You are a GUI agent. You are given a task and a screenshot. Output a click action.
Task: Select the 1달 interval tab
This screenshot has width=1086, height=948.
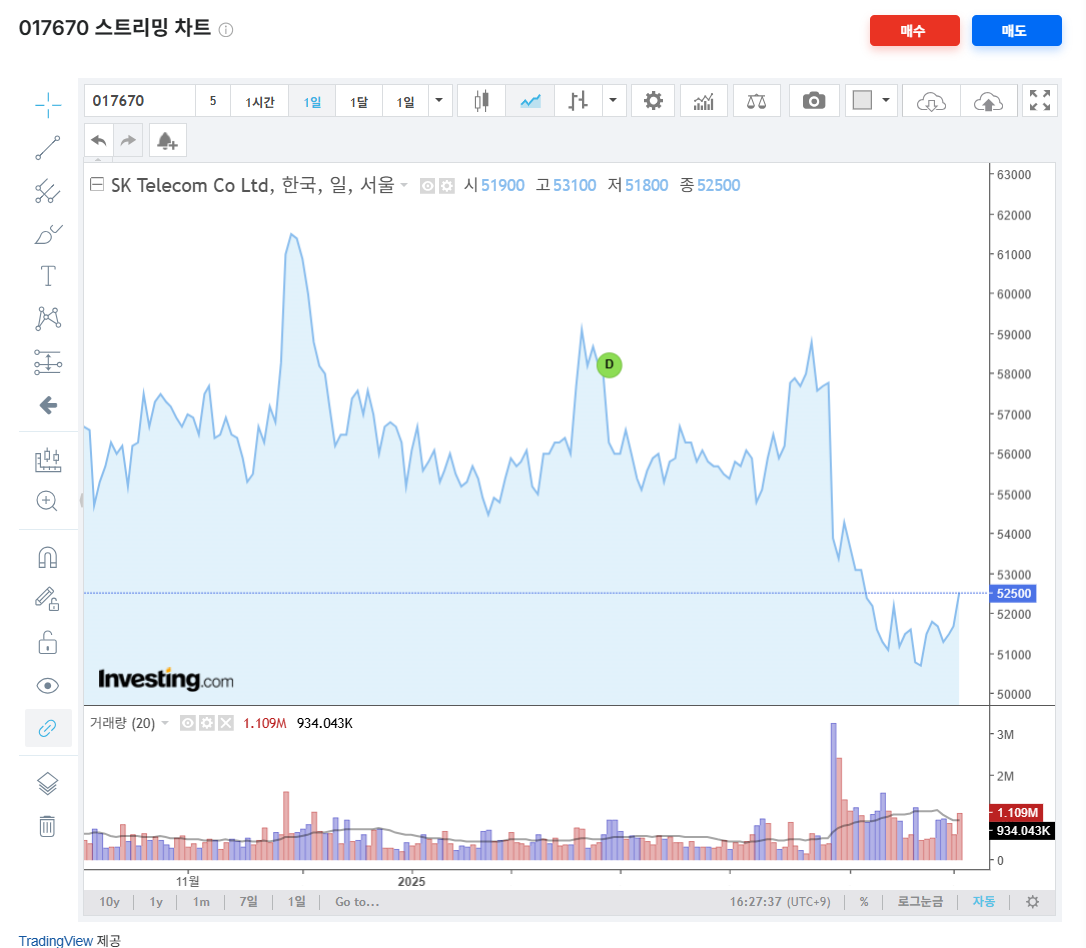pos(359,100)
